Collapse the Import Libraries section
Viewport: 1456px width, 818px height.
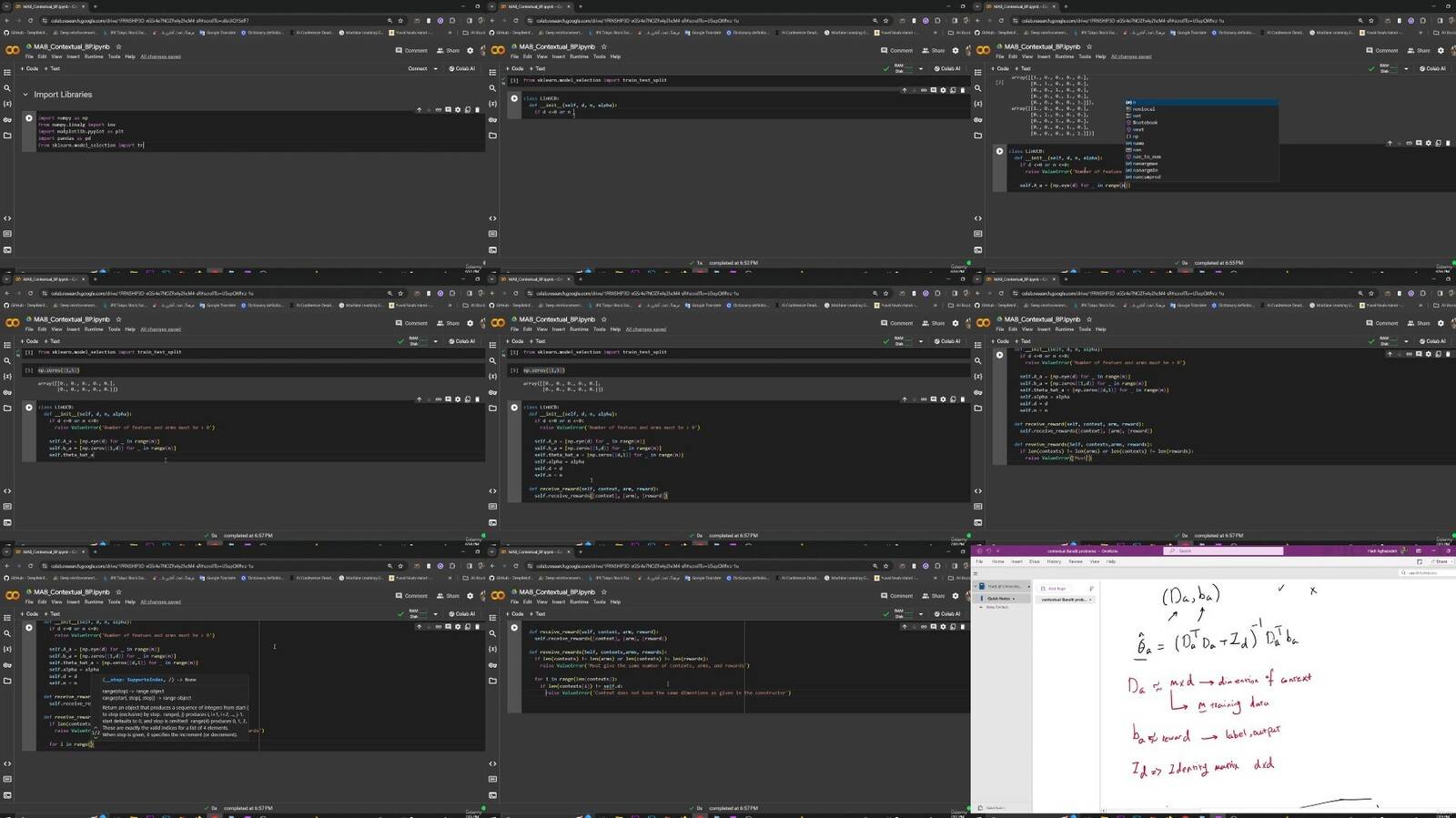pos(25,95)
